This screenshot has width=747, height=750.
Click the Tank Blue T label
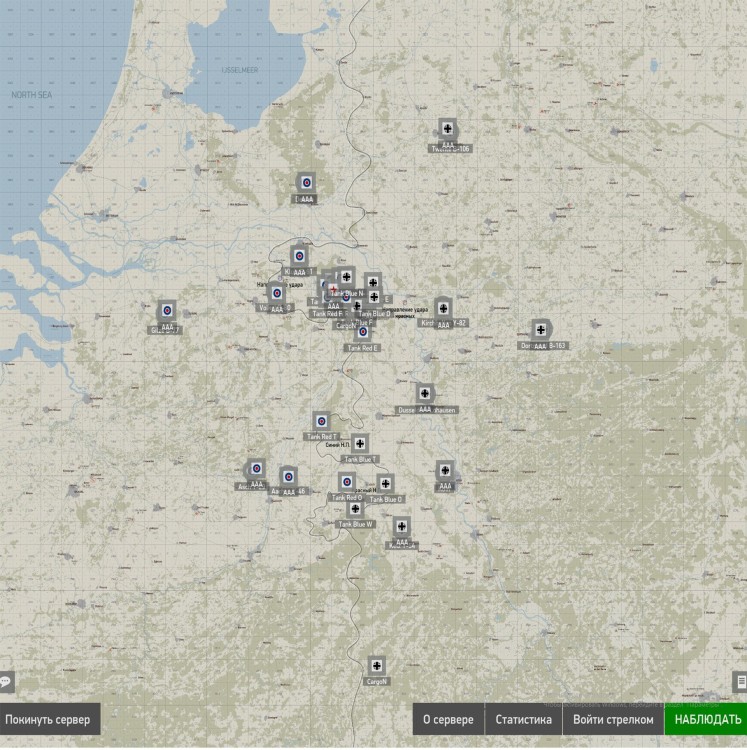(x=359, y=459)
